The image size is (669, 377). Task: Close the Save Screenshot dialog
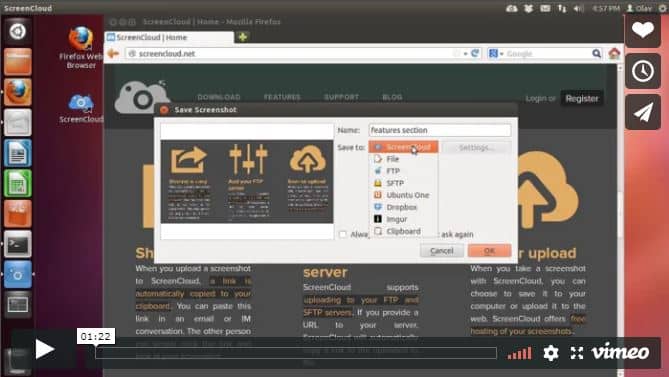pos(164,110)
